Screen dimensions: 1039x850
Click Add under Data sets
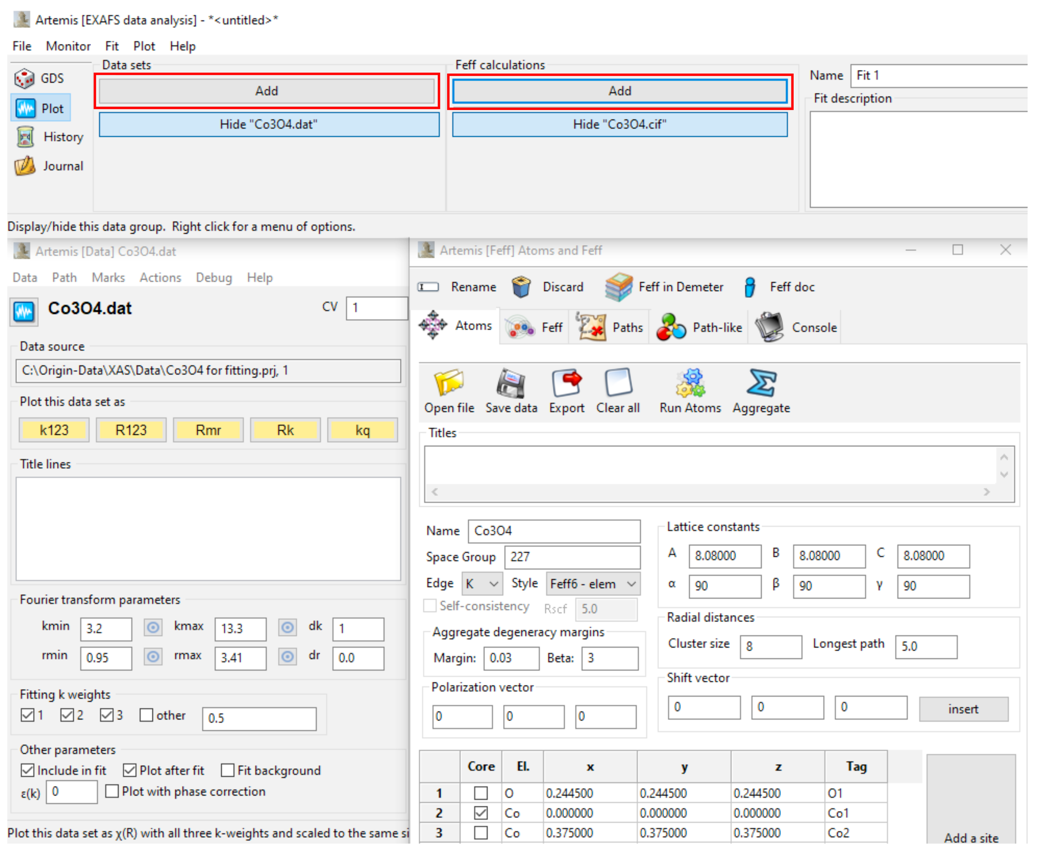point(266,91)
